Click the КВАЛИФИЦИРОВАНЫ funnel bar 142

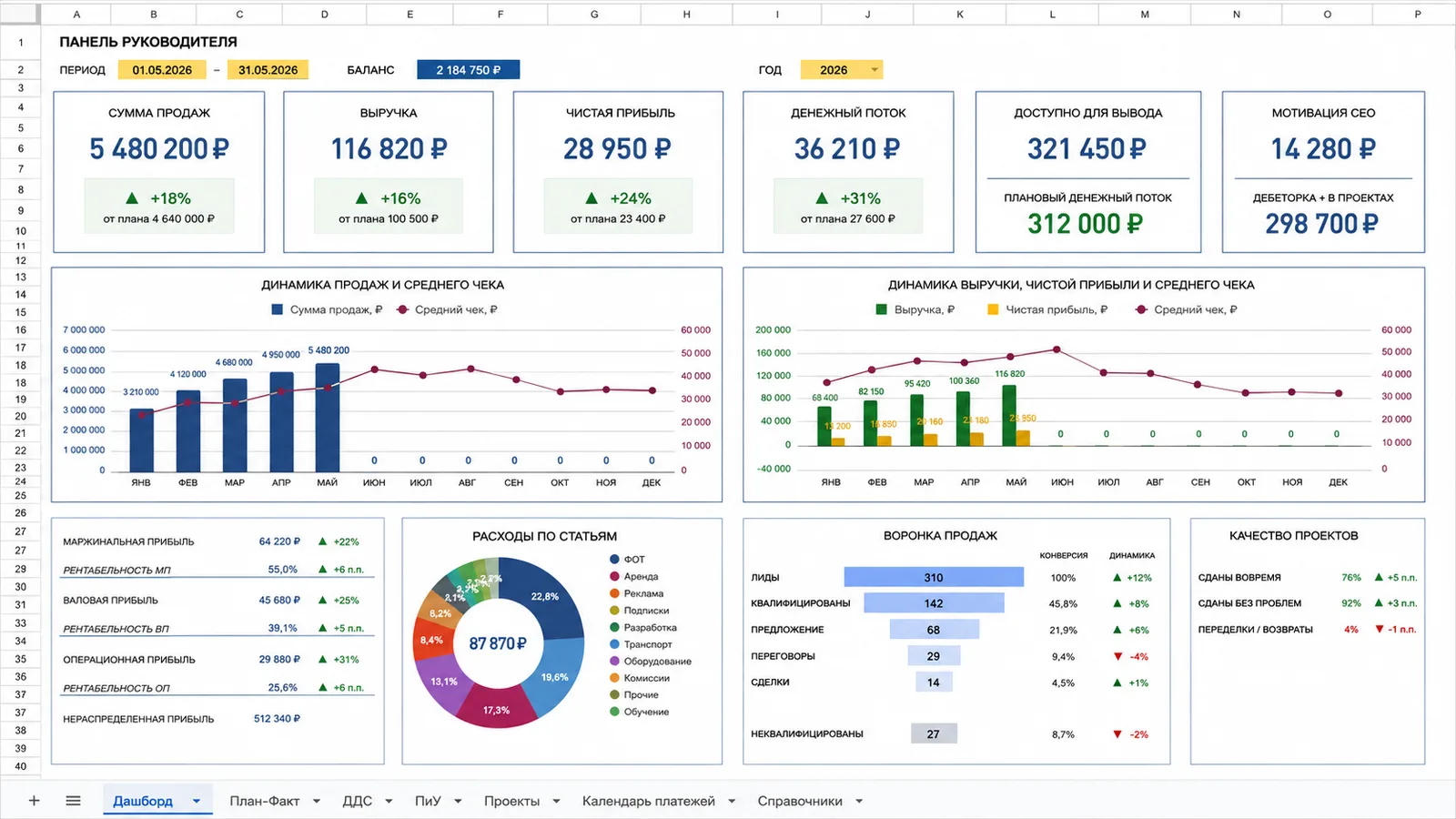pyautogui.click(x=934, y=603)
